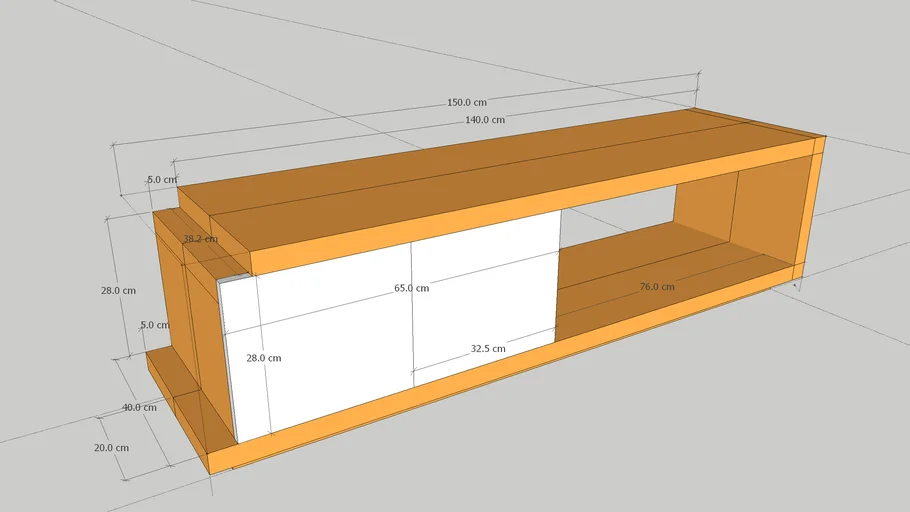The image size is (910, 512).
Task: Select the 140.0 cm dimension label
Action: tap(484, 120)
